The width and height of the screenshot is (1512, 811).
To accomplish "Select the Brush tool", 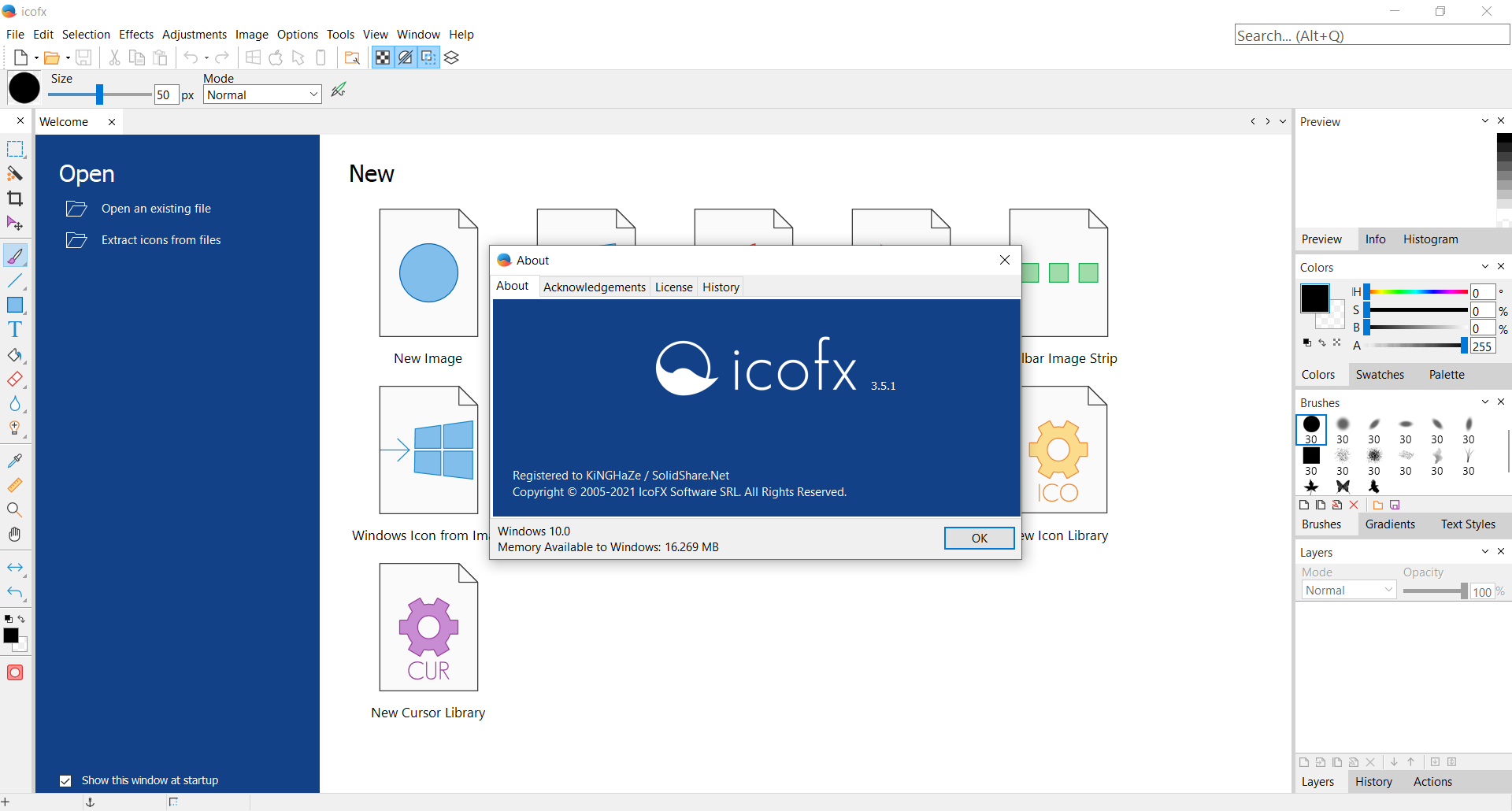I will click(x=15, y=255).
